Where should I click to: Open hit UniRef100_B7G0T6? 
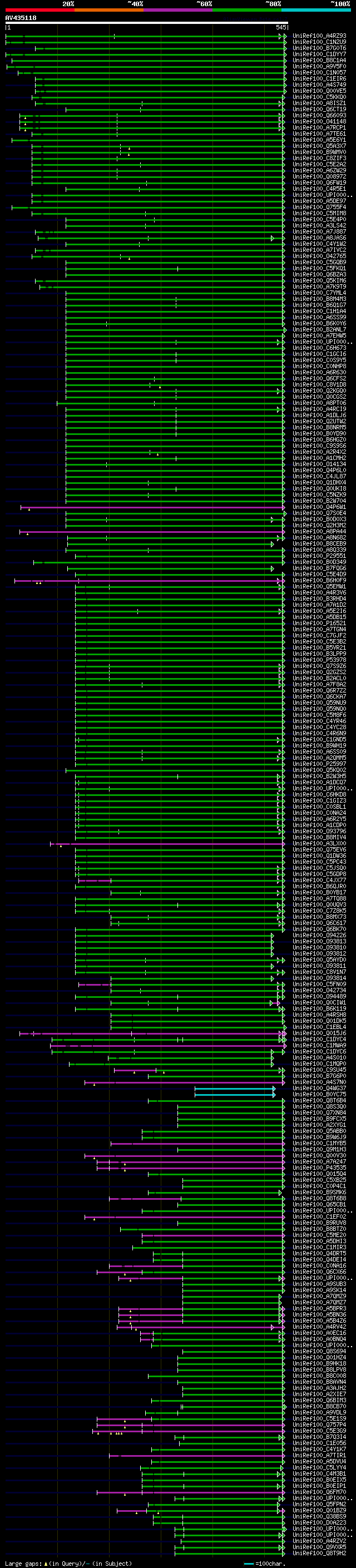tap(319, 48)
